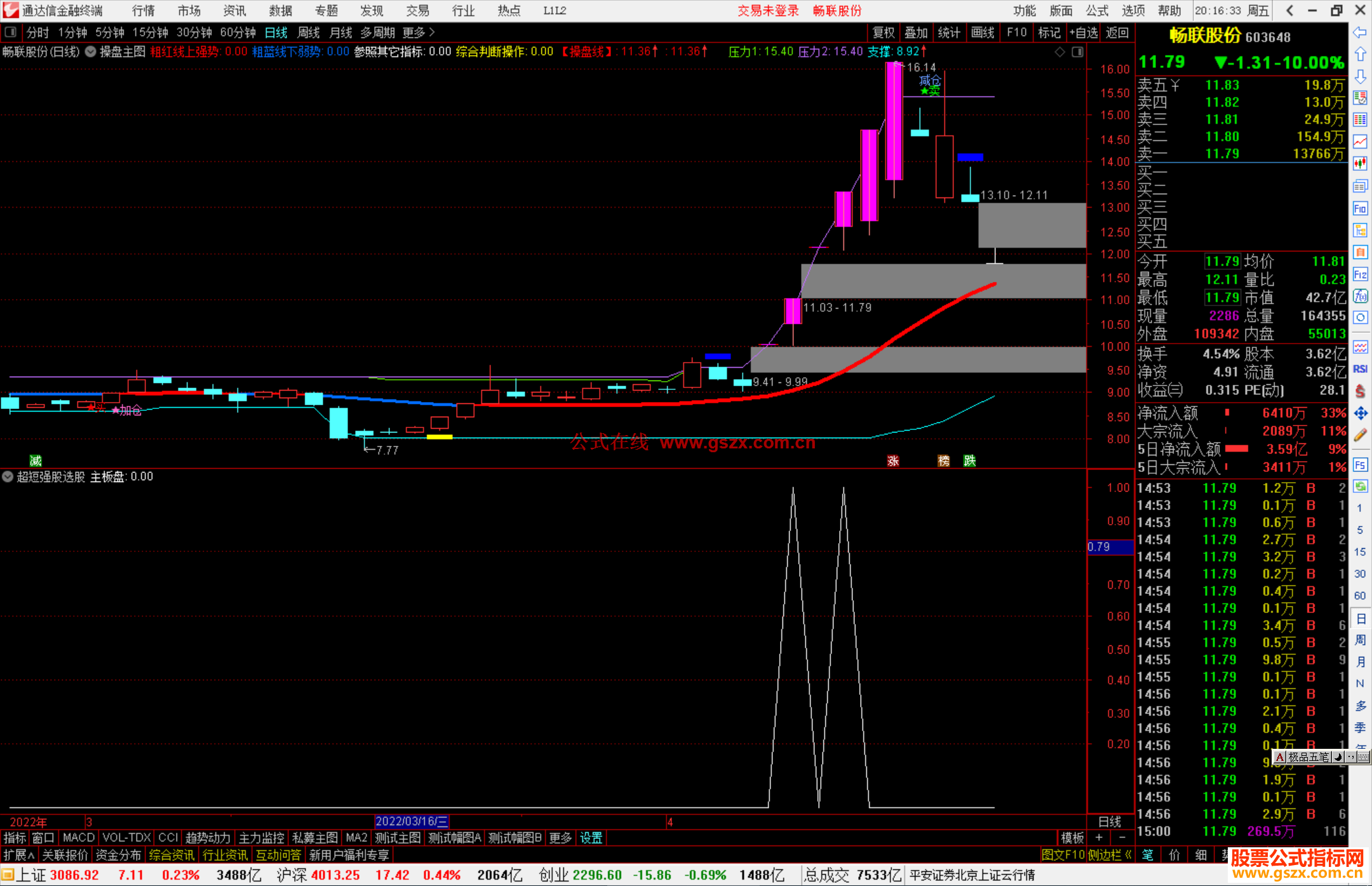Open the 模板 template menu
The width and height of the screenshot is (1372, 886).
(x=1072, y=838)
